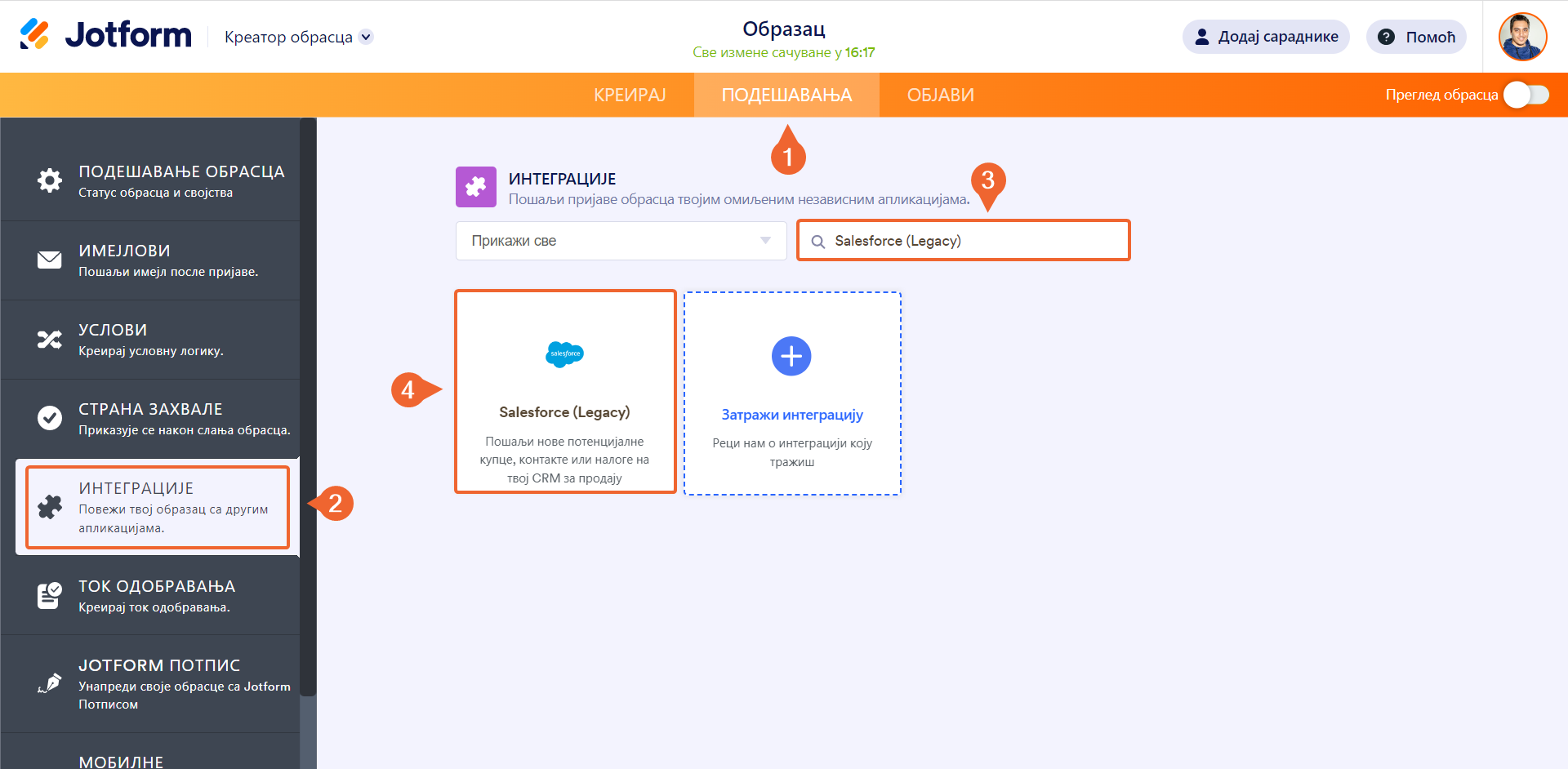Click the 'Затражи интеграцију' link

click(x=792, y=415)
